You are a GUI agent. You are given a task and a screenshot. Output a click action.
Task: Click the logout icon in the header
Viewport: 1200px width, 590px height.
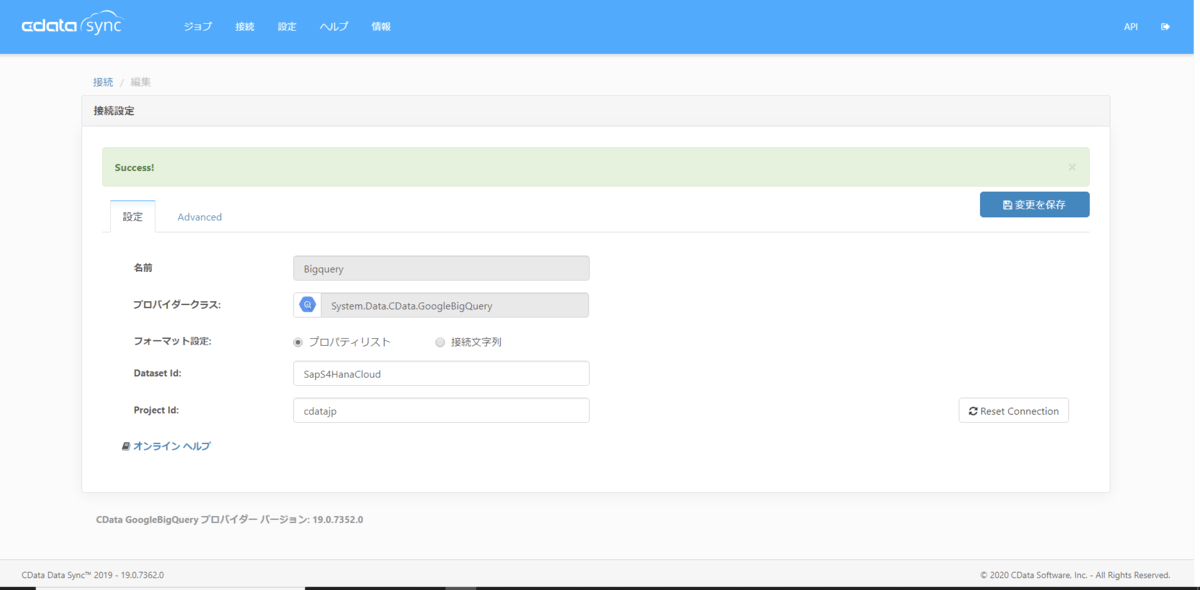point(1165,27)
